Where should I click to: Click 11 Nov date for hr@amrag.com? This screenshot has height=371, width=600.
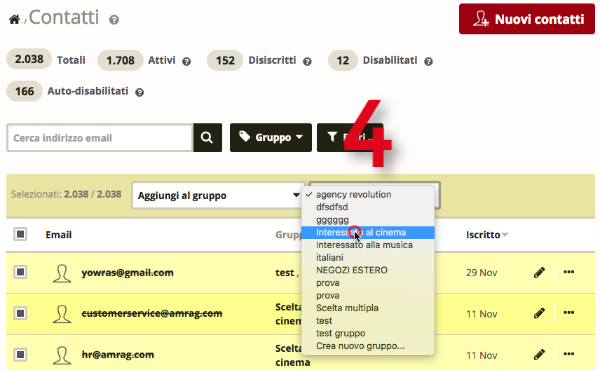(x=481, y=355)
